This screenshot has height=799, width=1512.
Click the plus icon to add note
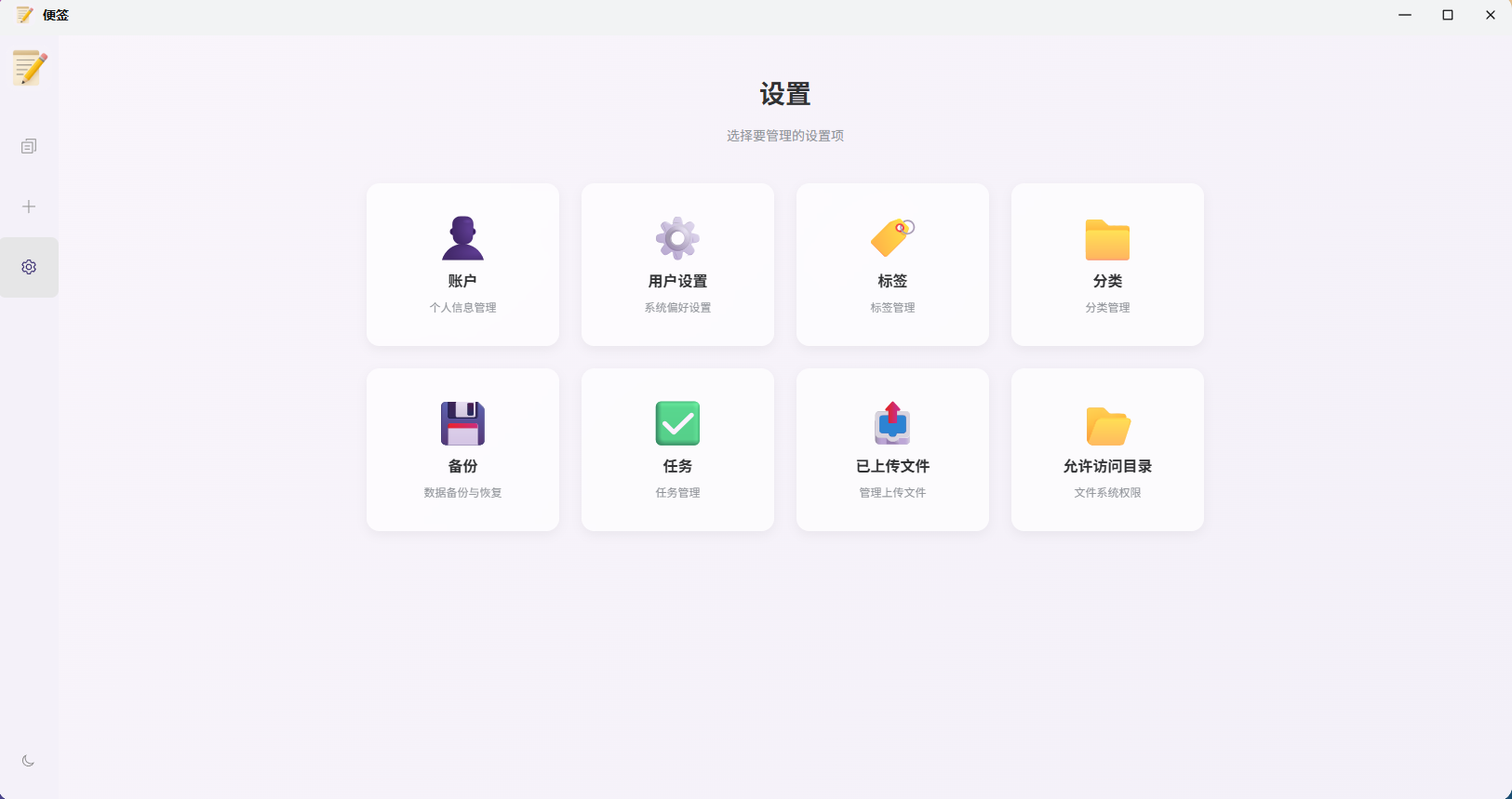tap(29, 206)
